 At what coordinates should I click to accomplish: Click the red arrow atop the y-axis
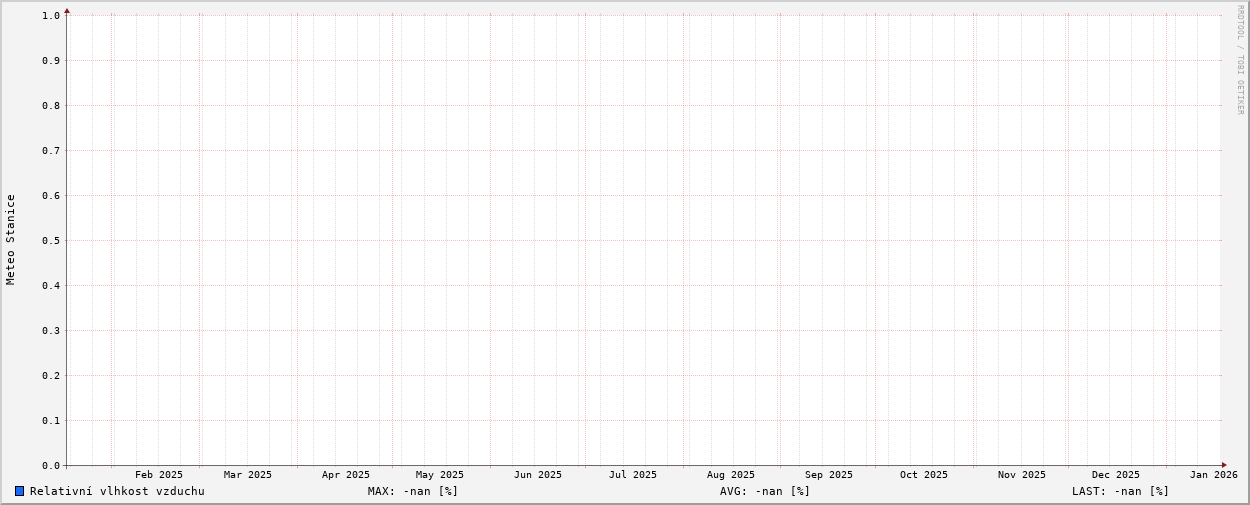point(67,11)
